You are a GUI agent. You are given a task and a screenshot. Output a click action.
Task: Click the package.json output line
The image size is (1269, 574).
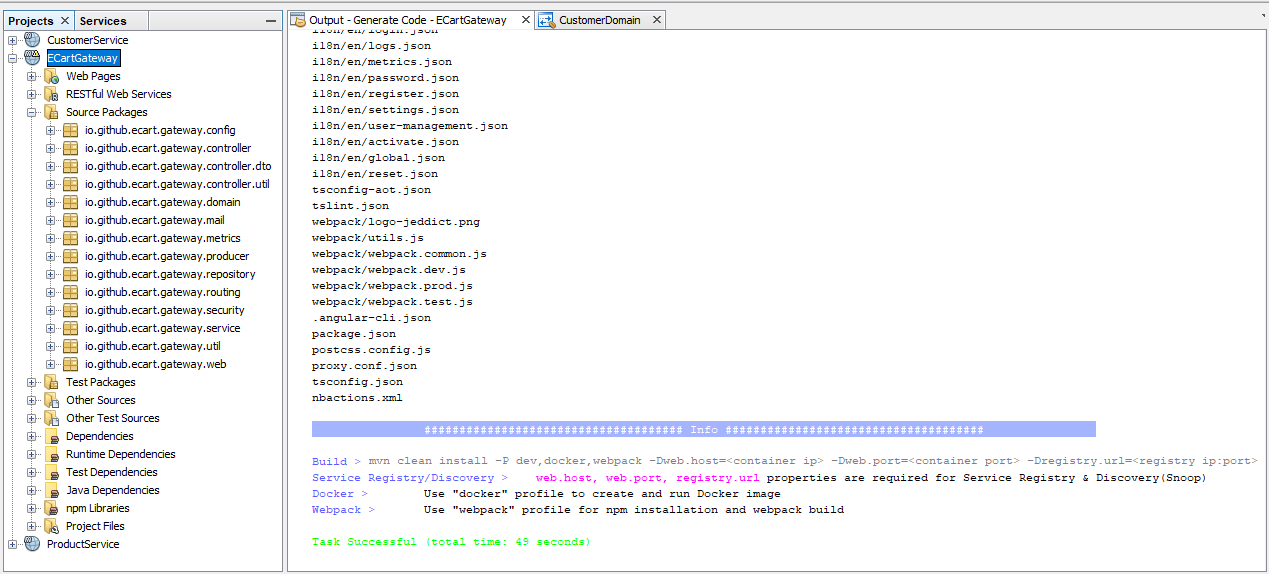pyautogui.click(x=354, y=334)
